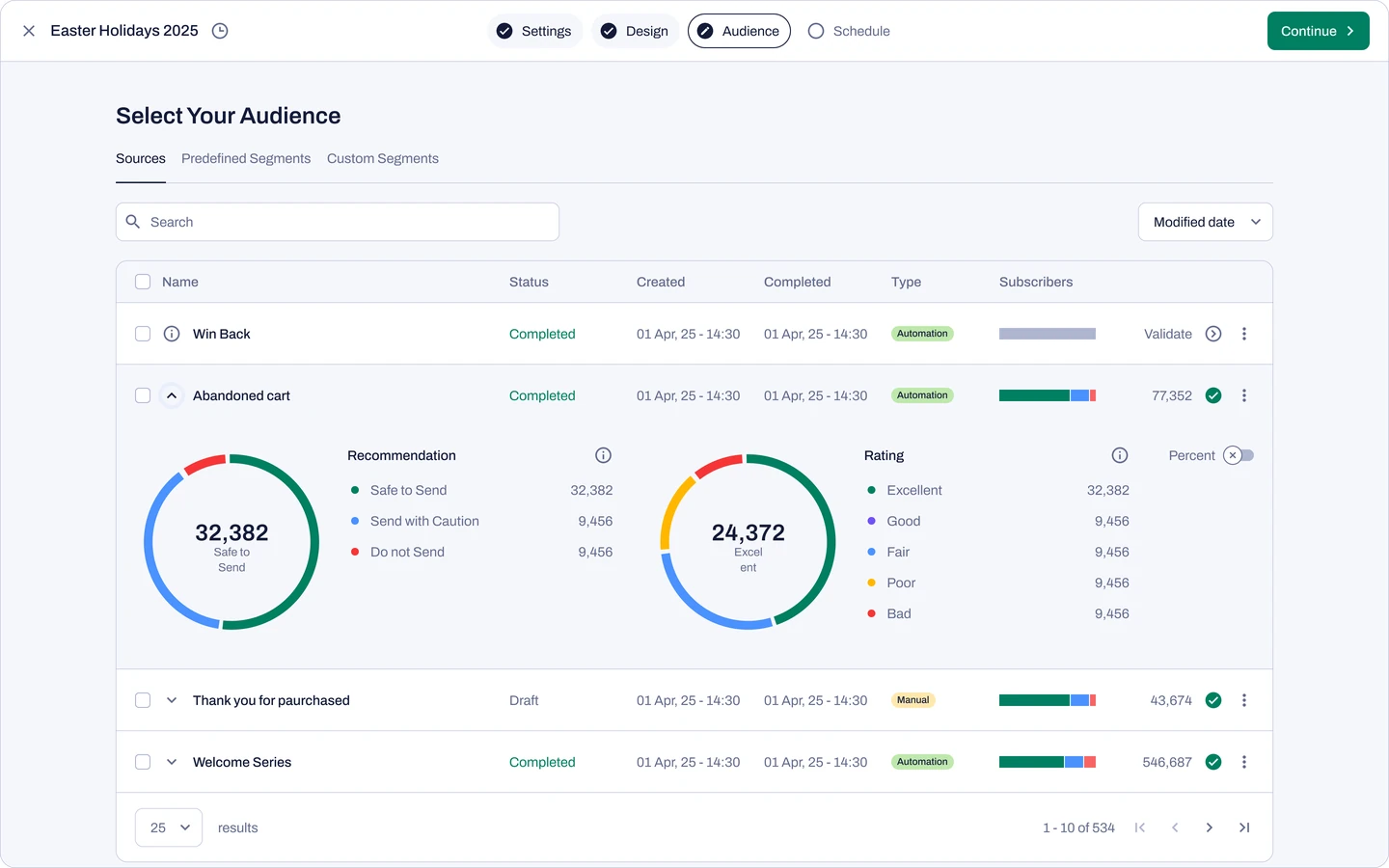This screenshot has height=868, width=1389.
Task: Go to the next results page
Action: [1210, 827]
